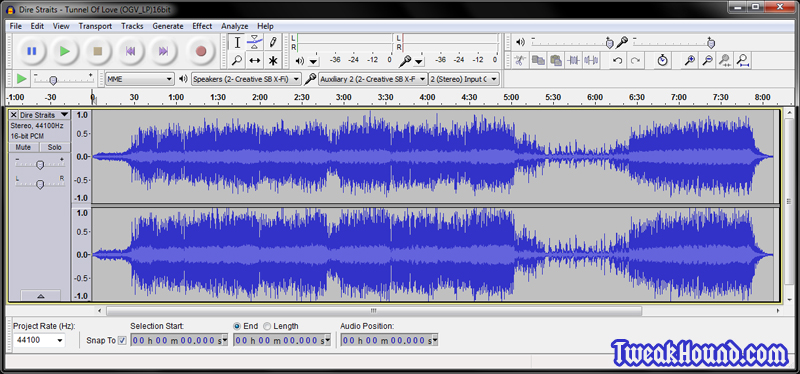Screen dimensions: 800x374
Task: Open the Effect menu
Action: [x=202, y=26]
